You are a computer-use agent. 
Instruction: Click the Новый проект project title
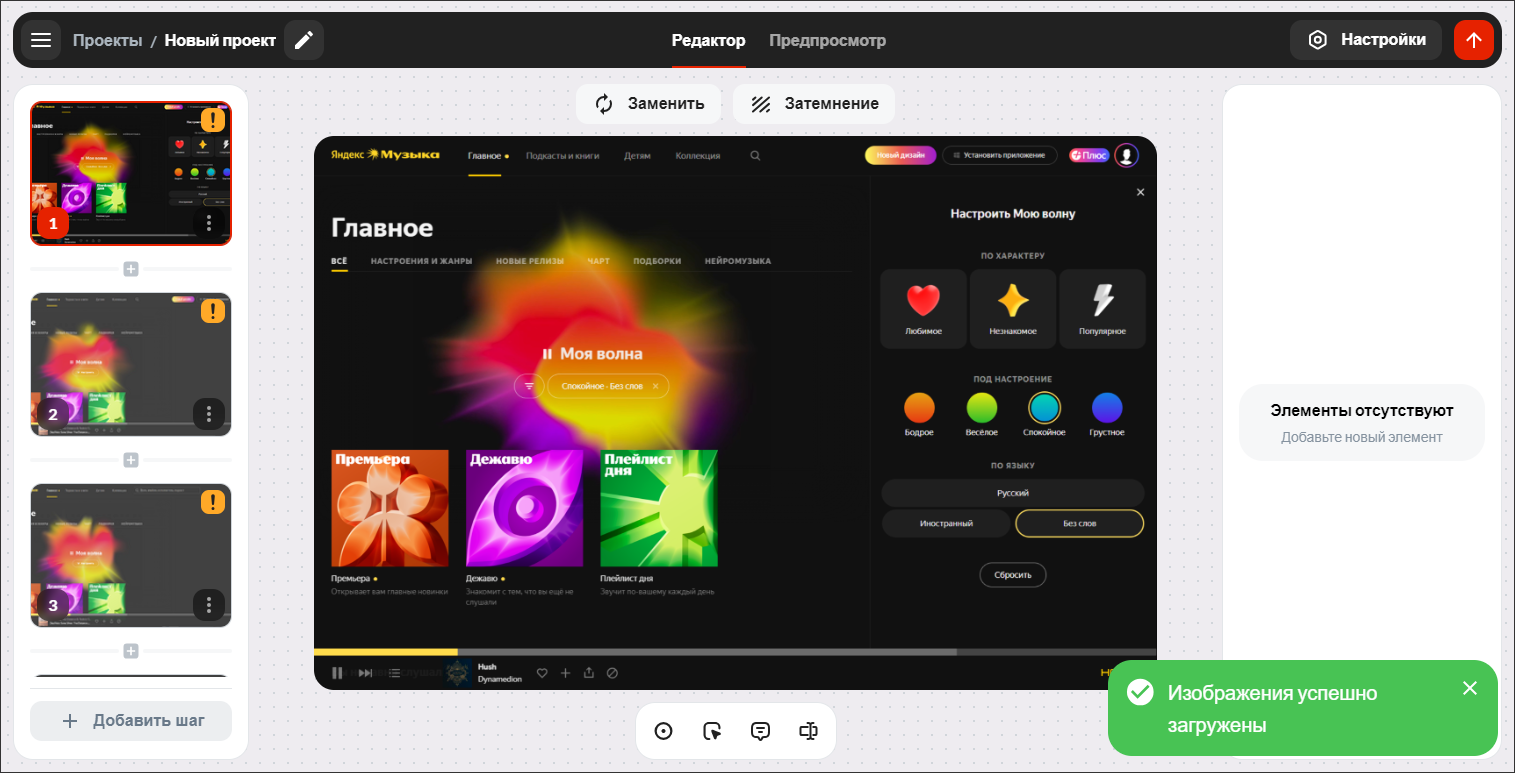coord(220,40)
